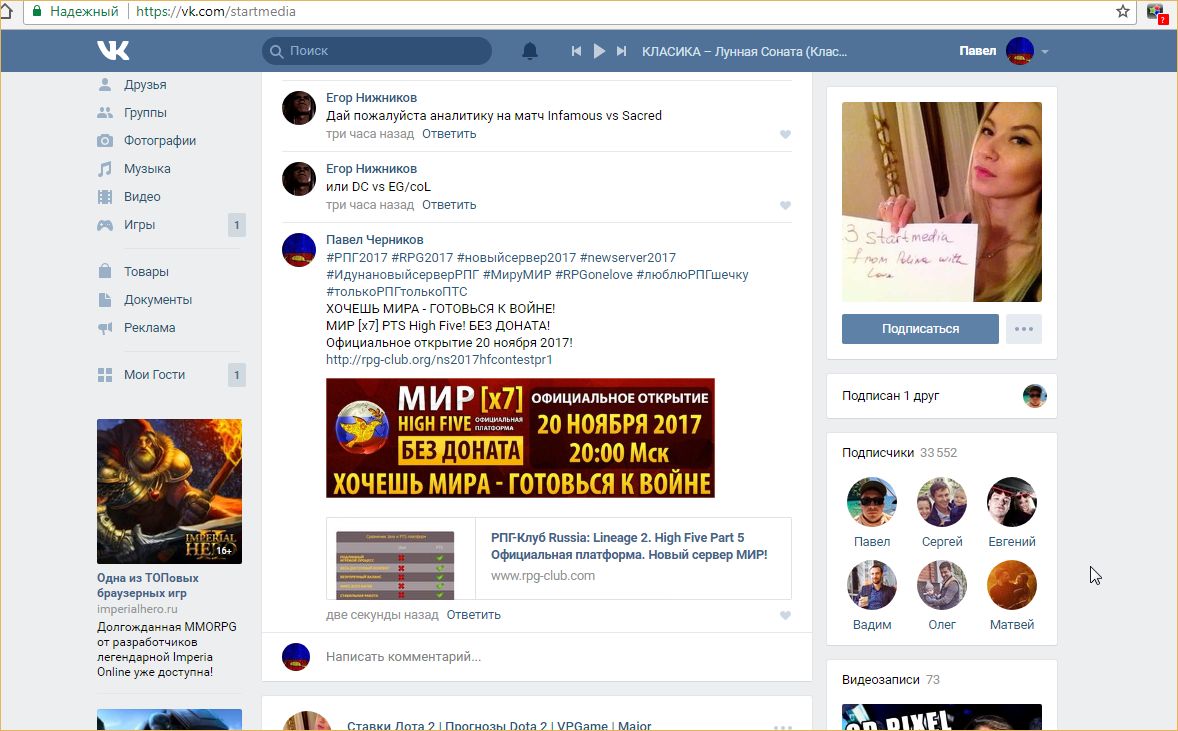Skip to the next track
This screenshot has width=1178, height=731.
pos(622,51)
